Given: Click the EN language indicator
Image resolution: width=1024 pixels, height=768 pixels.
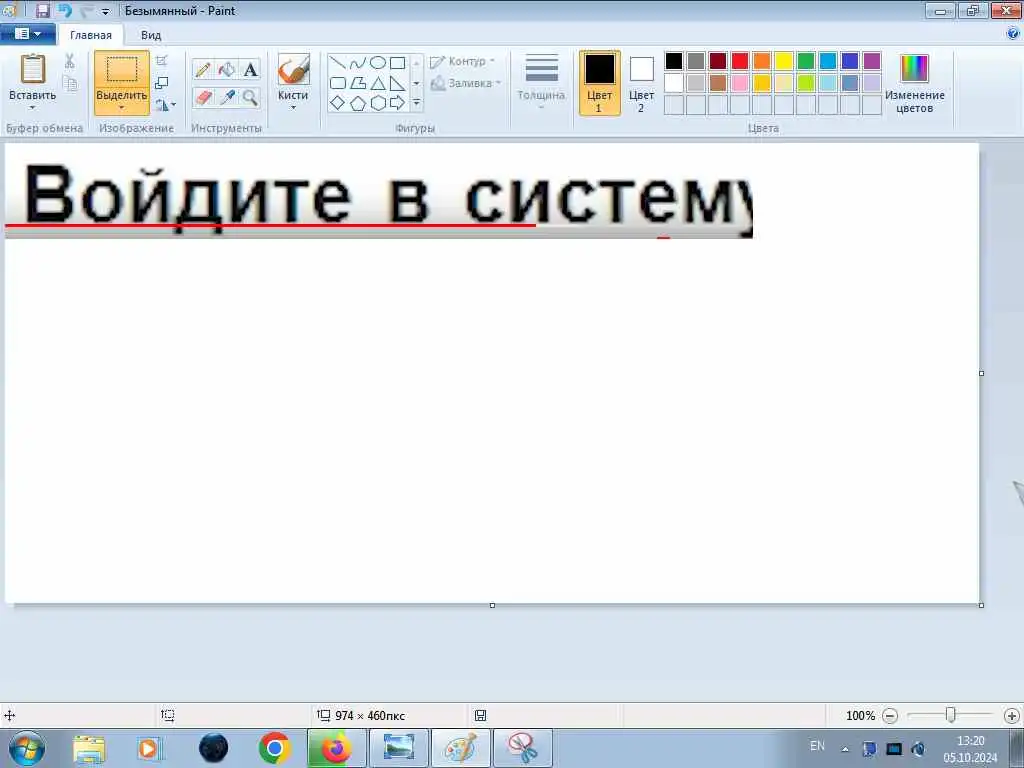Looking at the screenshot, I should click(817, 746).
